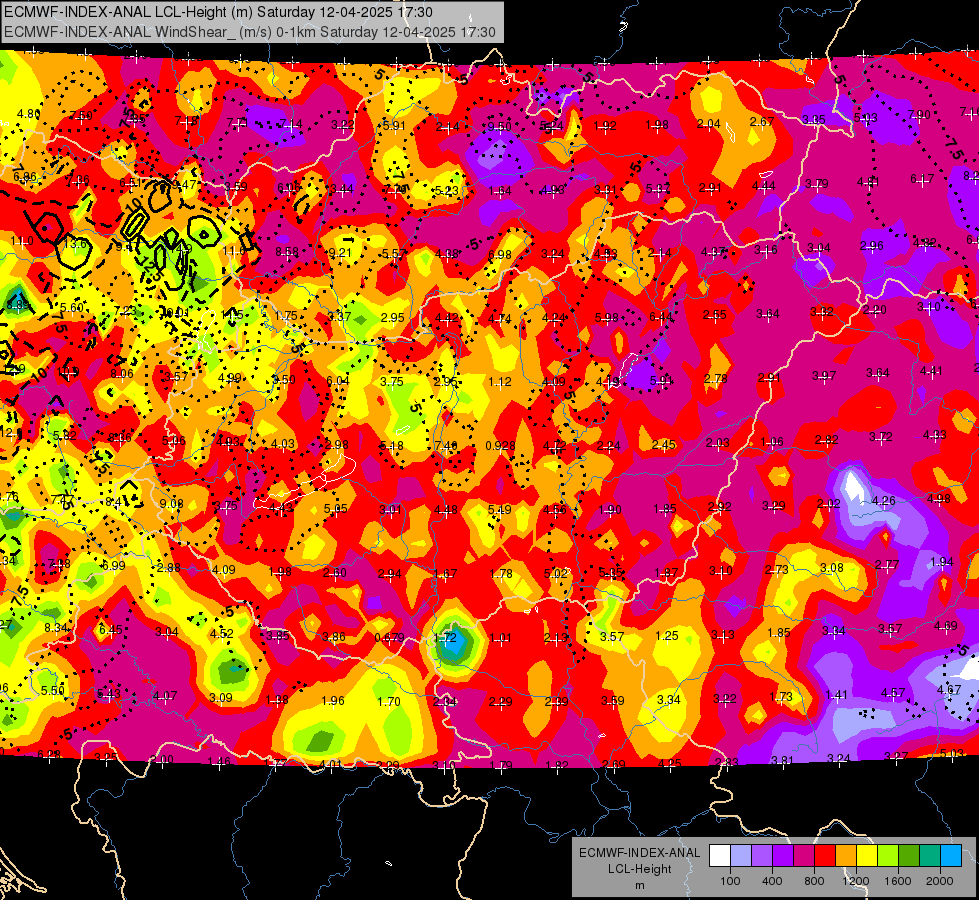Click the legend tick label 1200

coord(856,881)
